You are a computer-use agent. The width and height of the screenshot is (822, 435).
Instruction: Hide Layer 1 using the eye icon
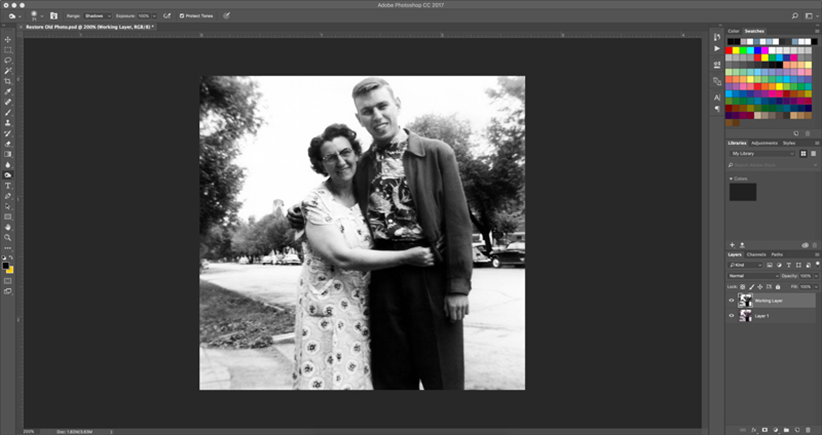coord(732,316)
